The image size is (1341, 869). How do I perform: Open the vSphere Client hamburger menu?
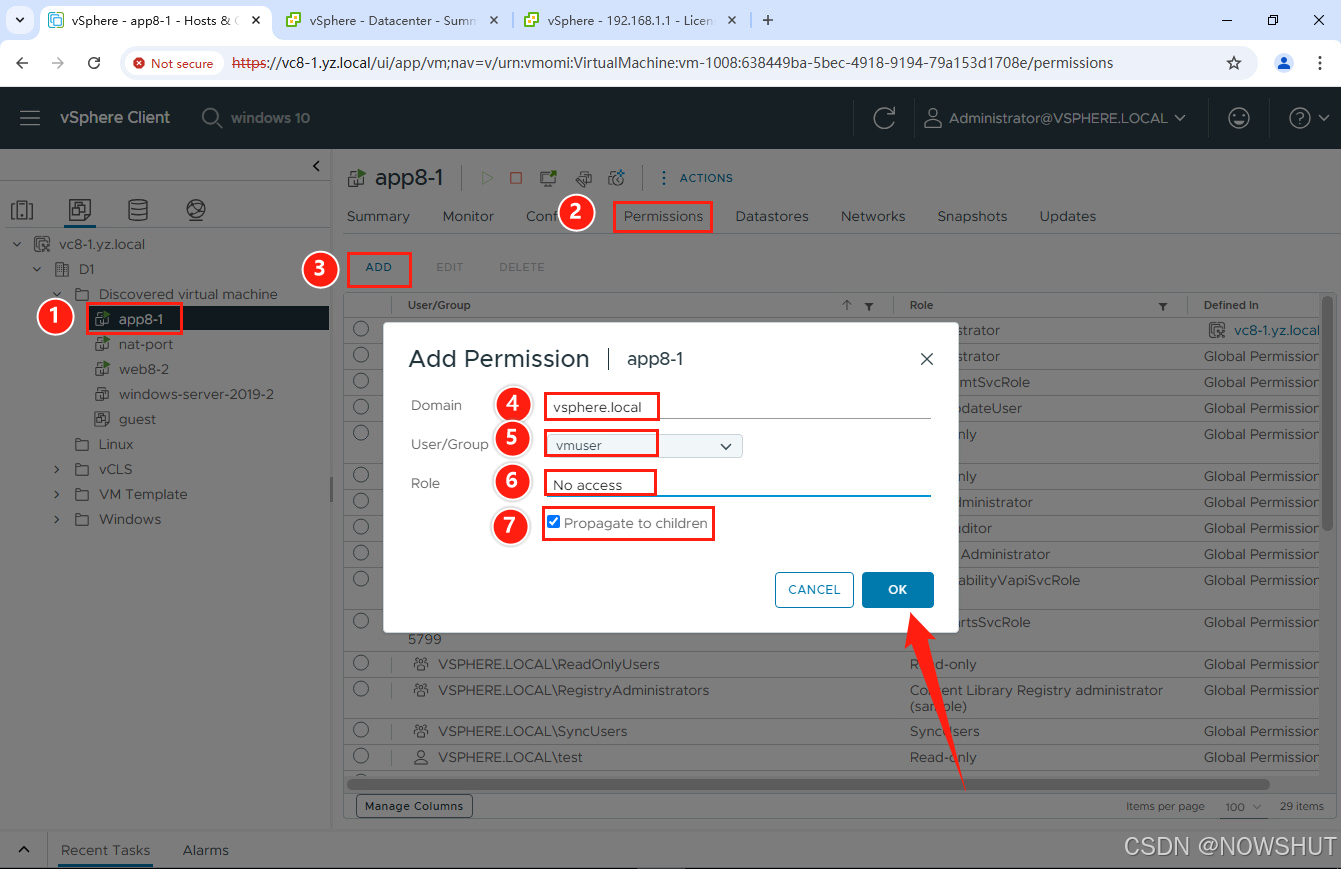(x=30, y=118)
